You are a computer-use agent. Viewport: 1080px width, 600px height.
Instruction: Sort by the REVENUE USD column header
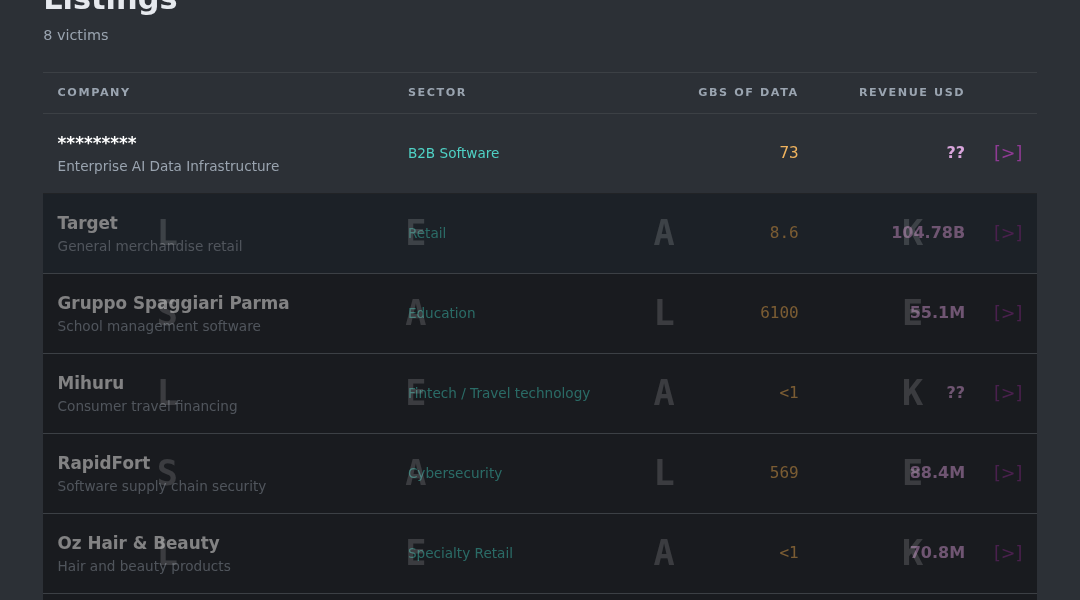911,92
